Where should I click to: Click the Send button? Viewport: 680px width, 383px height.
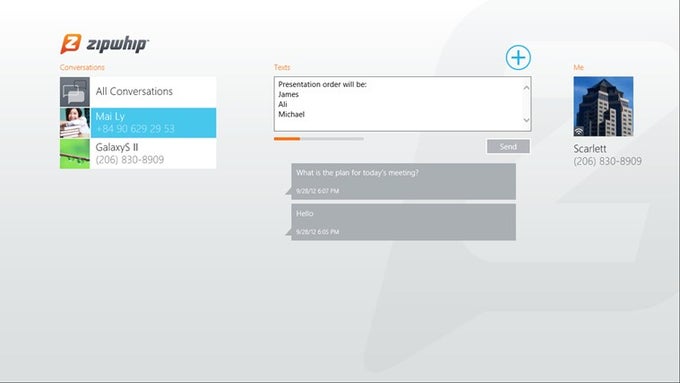pos(508,147)
